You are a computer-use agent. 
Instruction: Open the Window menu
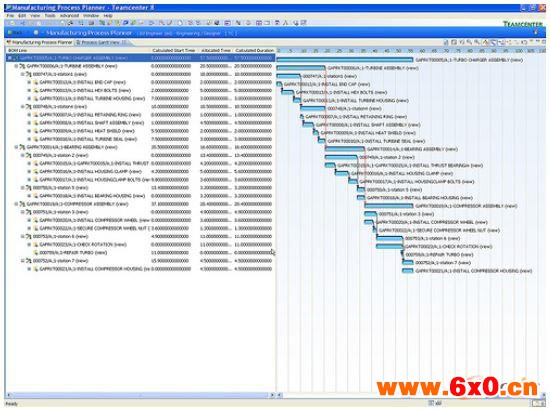(x=91, y=16)
